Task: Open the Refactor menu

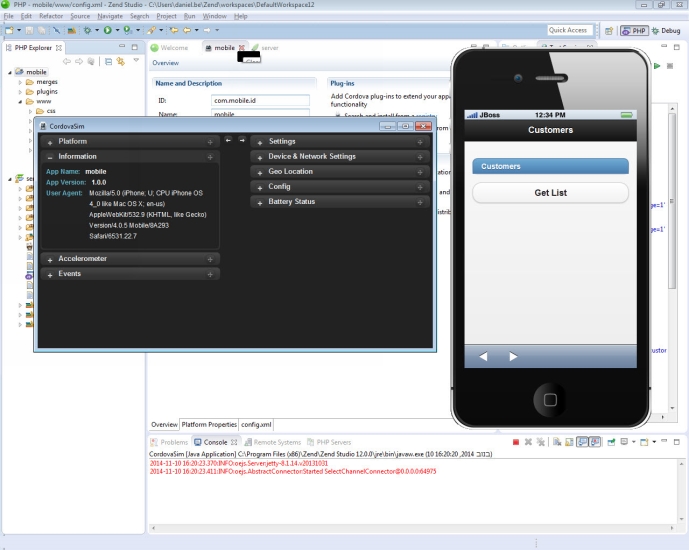Action: [x=51, y=16]
